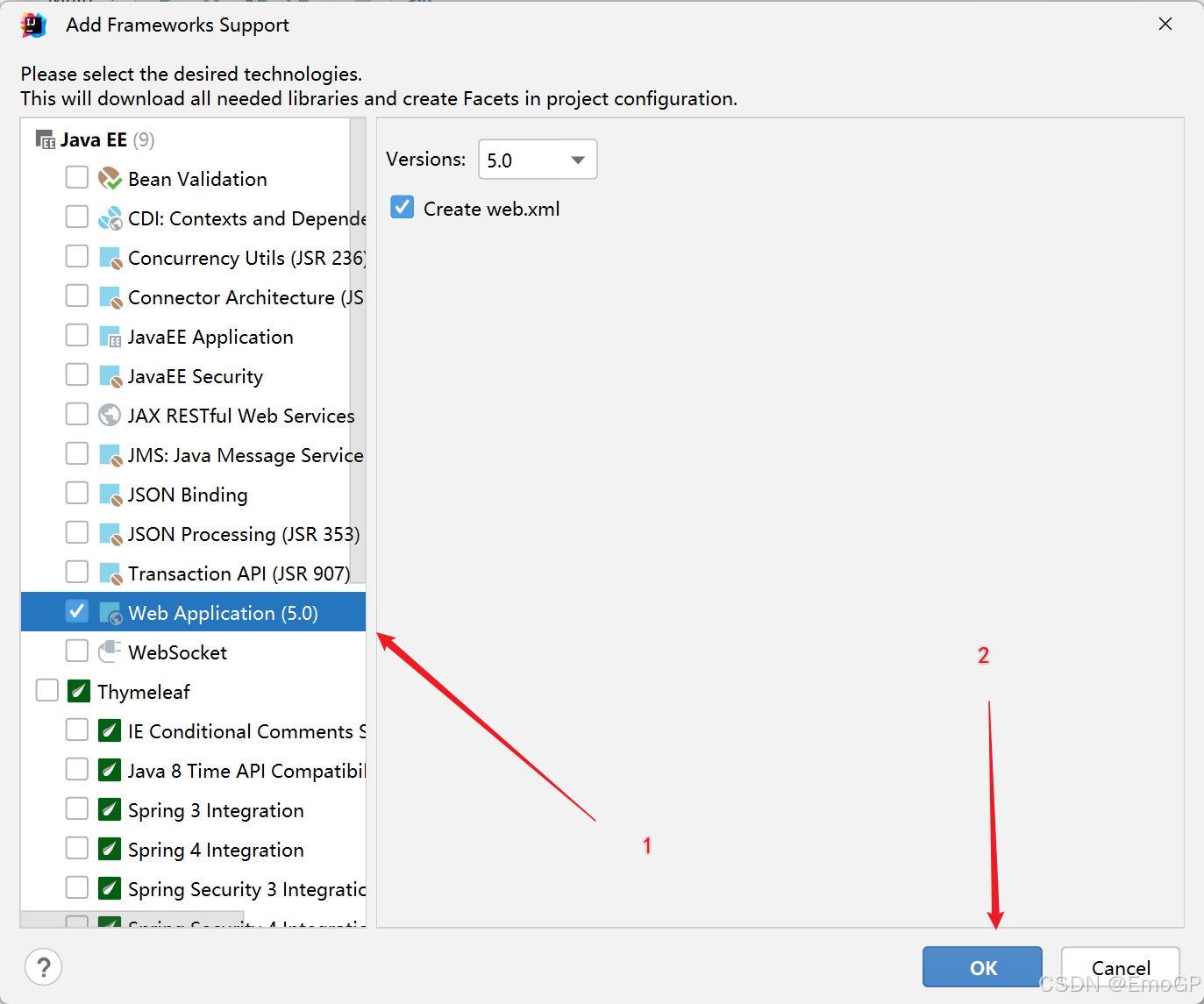Tick the Java 8 Time API Compatibility checkbox
1204x1004 pixels.
(77, 769)
